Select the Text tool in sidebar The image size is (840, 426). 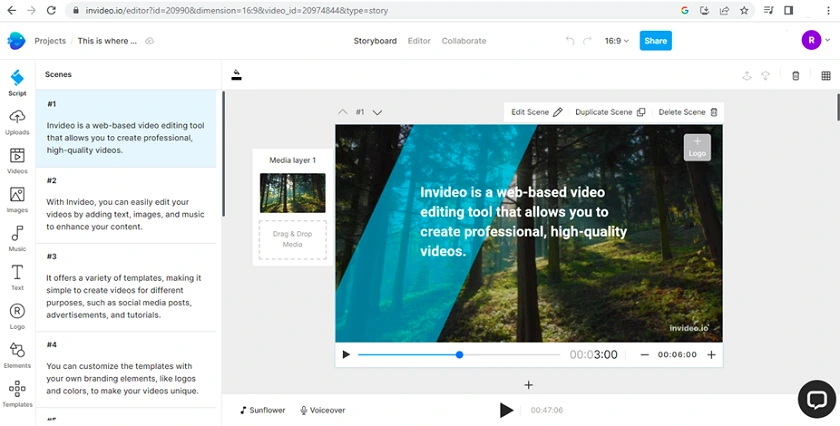[x=17, y=277]
